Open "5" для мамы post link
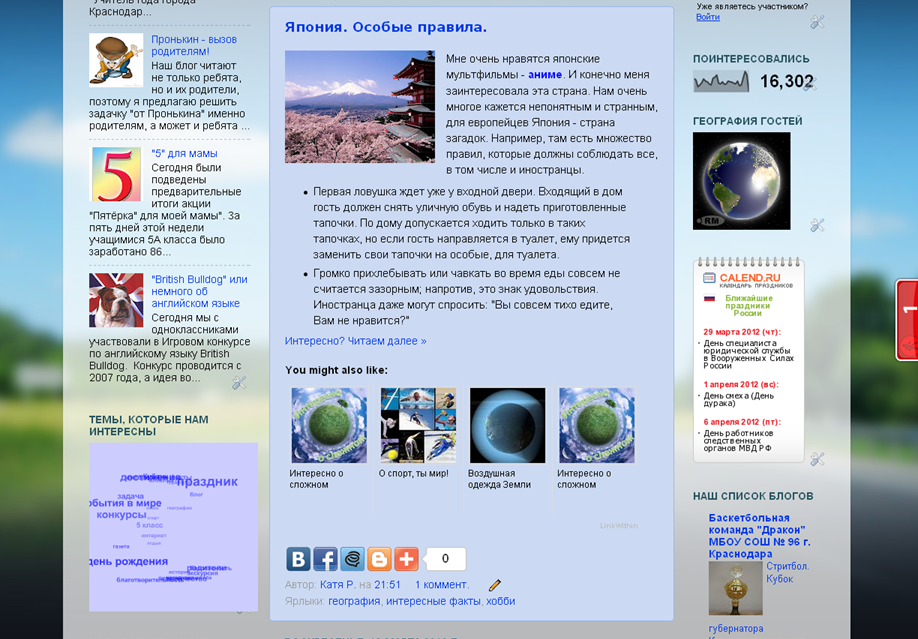 coord(184,153)
